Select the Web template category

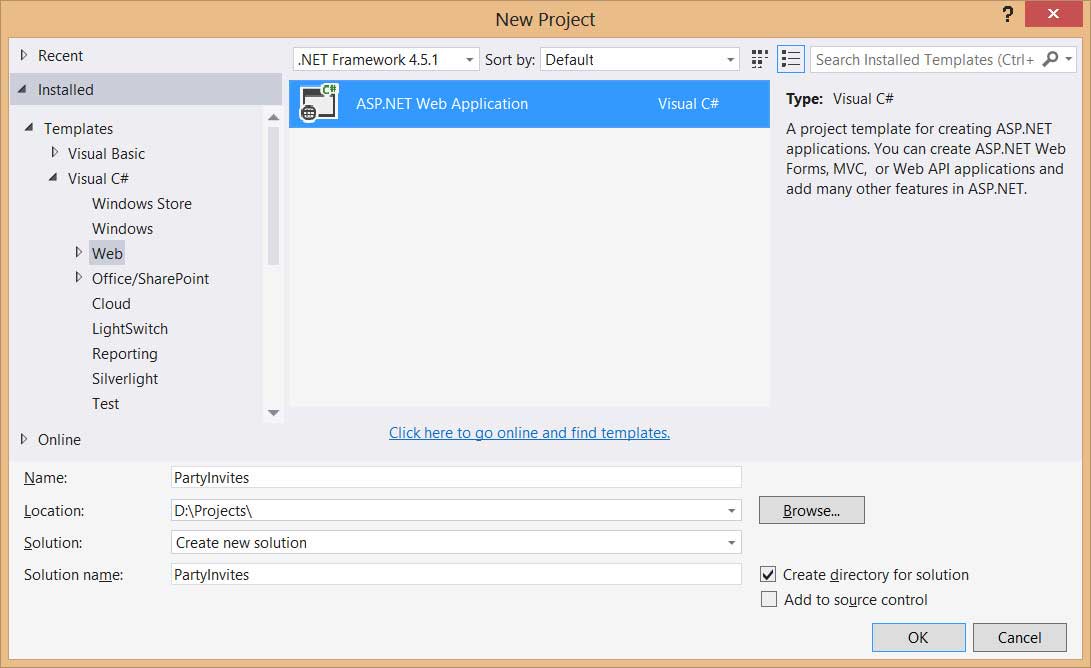click(107, 253)
